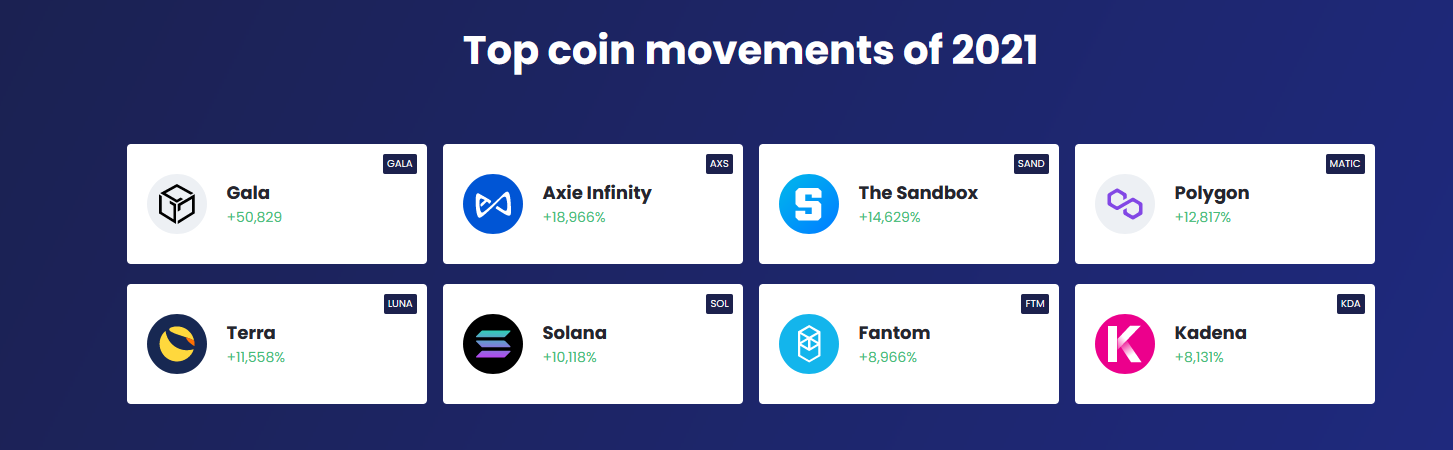Click the LUNA ticker badge
Screen dimensions: 1453x450
click(x=400, y=304)
